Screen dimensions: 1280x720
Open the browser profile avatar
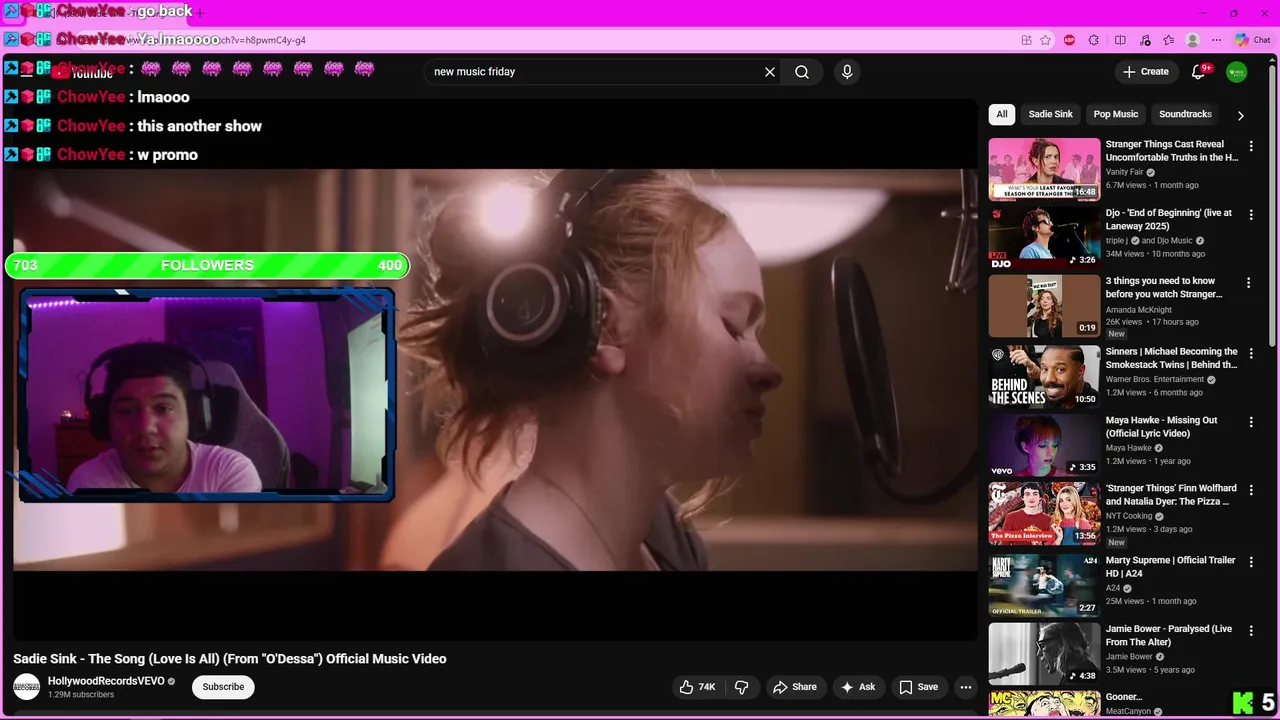tap(1193, 40)
